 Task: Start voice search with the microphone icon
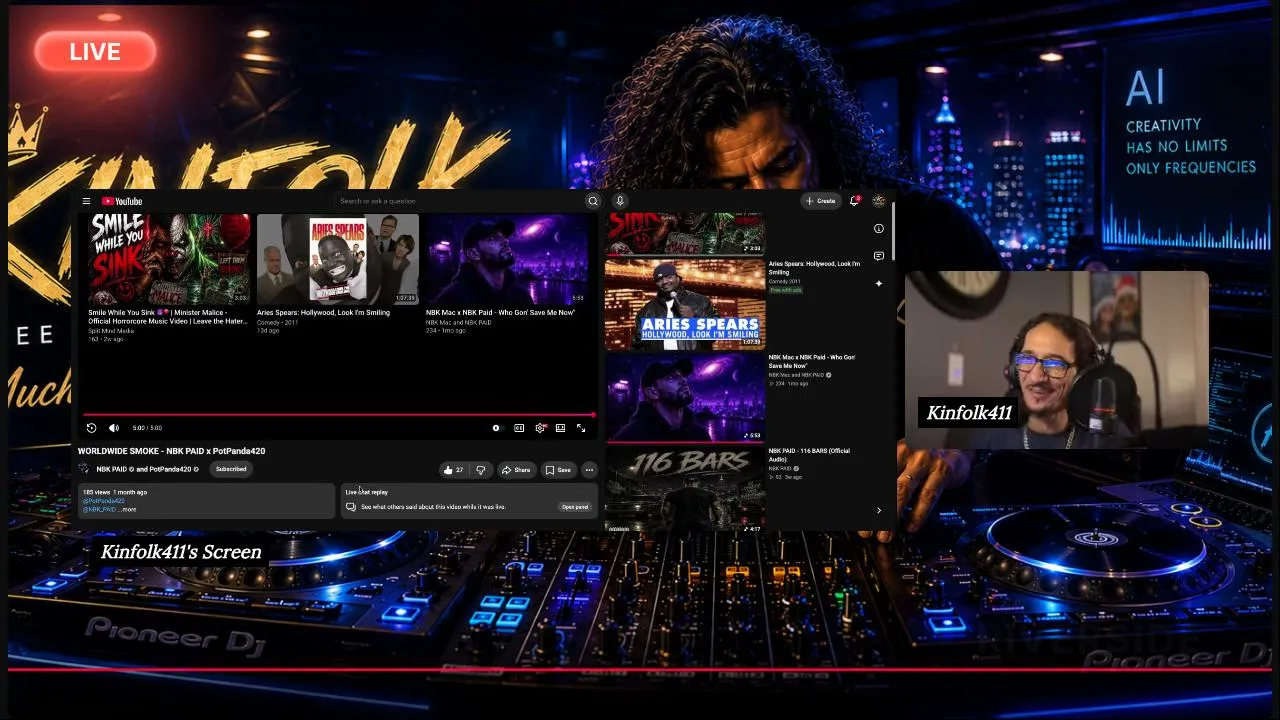tap(620, 201)
